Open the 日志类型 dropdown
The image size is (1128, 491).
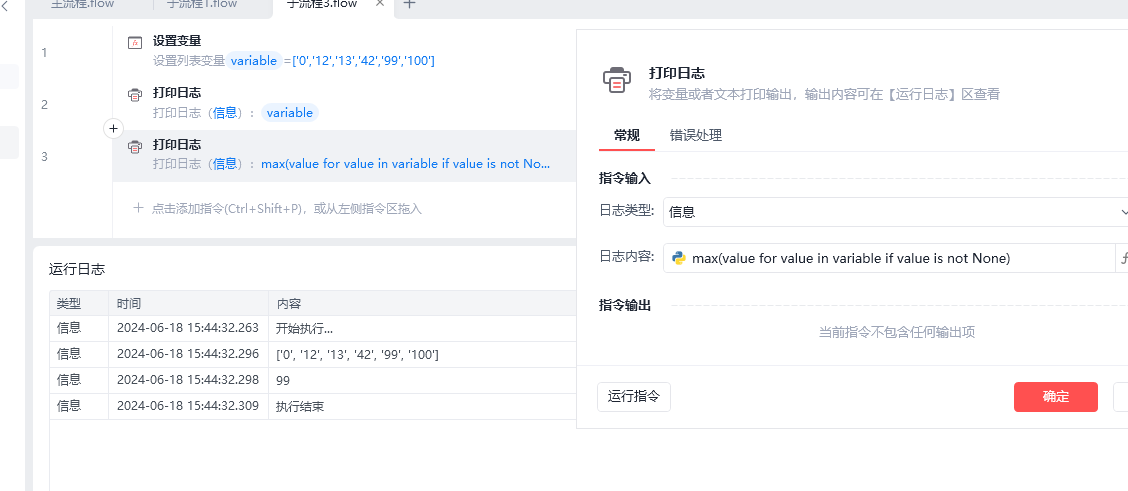(895, 211)
